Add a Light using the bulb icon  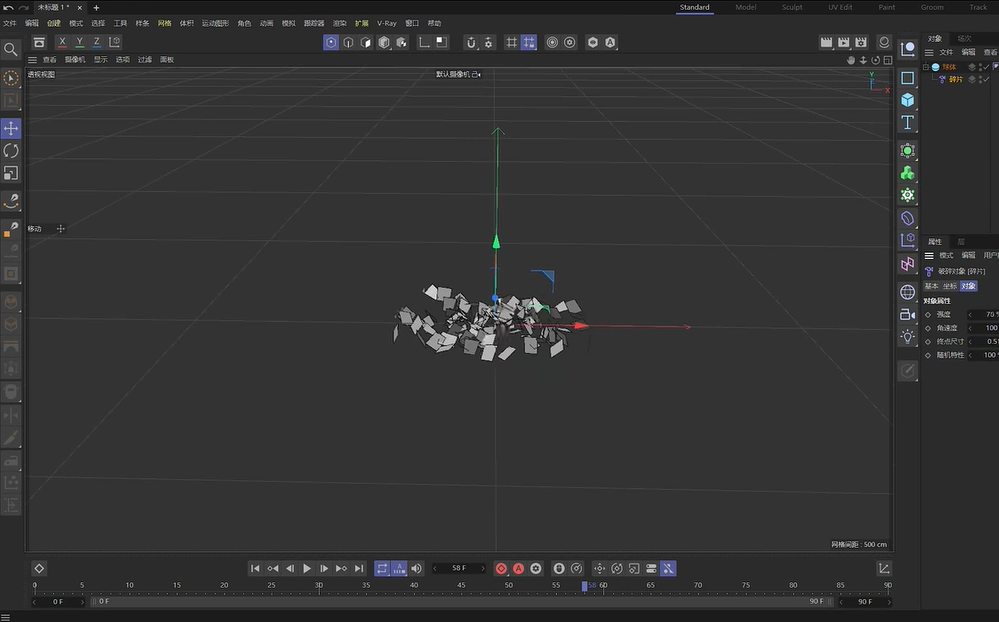(x=907, y=337)
